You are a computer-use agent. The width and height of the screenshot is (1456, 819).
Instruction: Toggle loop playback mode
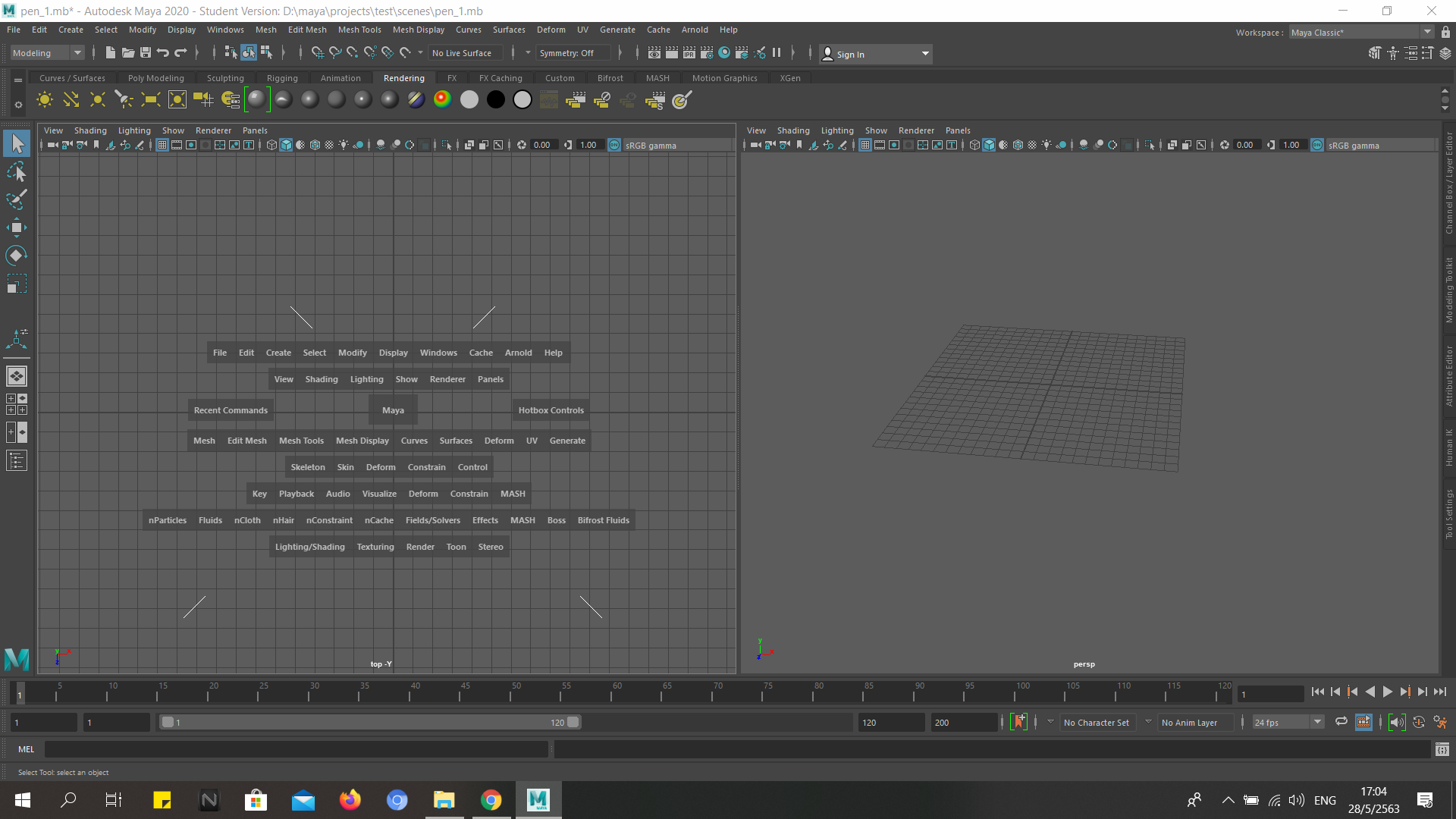pyautogui.click(x=1341, y=723)
